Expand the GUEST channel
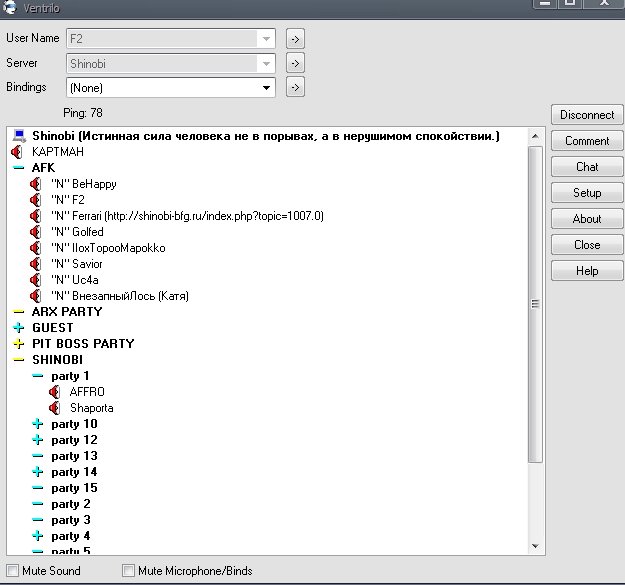This screenshot has width=625, height=585. click(18, 328)
